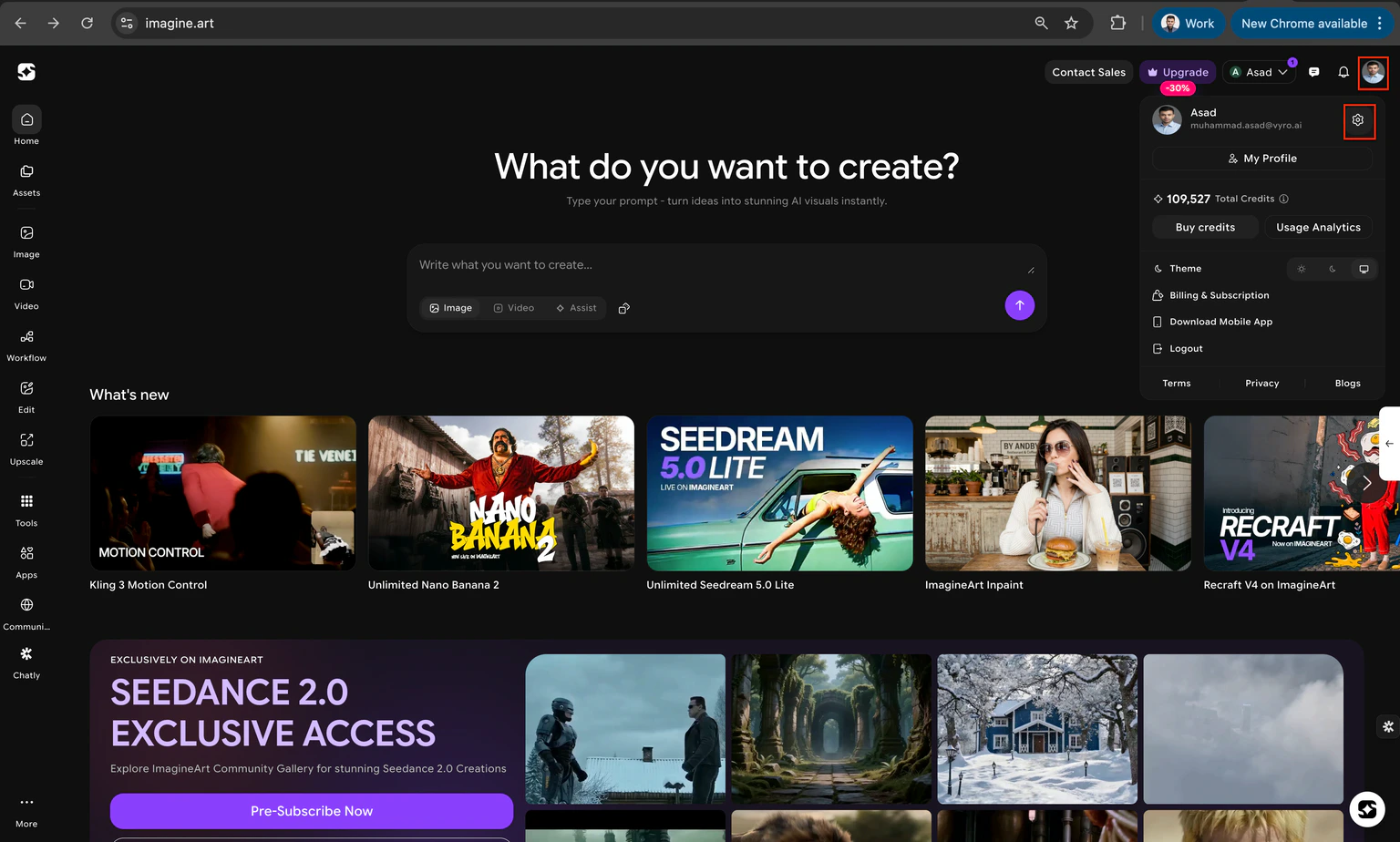Open the forest archway gallery image
The width and height of the screenshot is (1400, 842).
[x=831, y=729]
